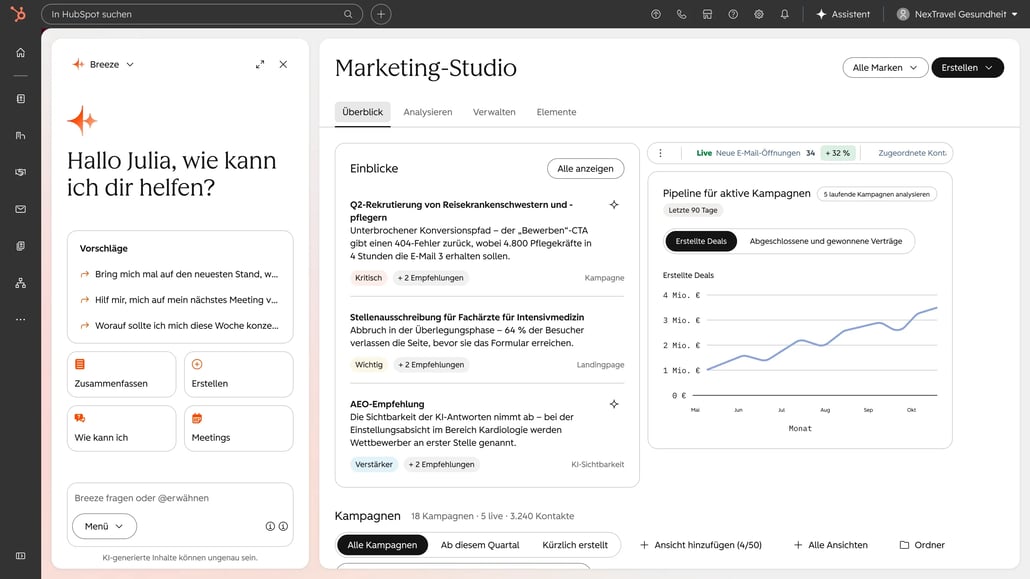
Task: Click the upgrade arrow icon in top bar
Action: 656,14
